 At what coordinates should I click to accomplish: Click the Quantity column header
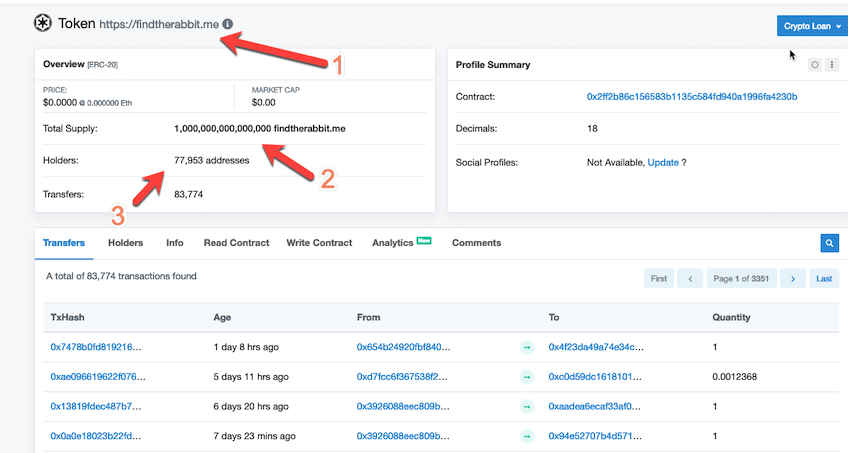[x=731, y=317]
